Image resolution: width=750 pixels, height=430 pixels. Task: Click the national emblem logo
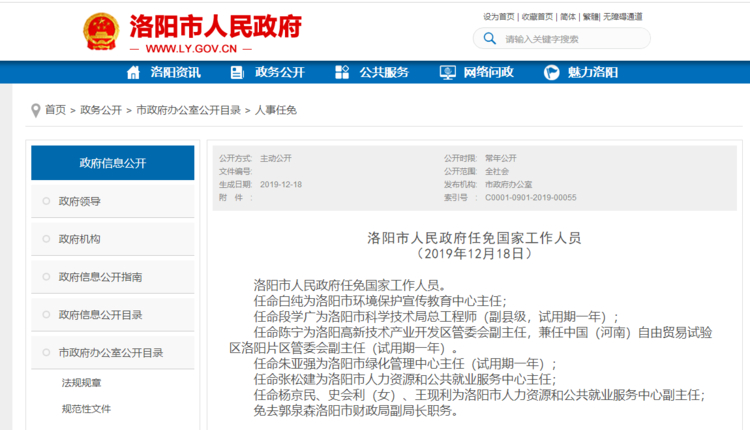[101, 32]
